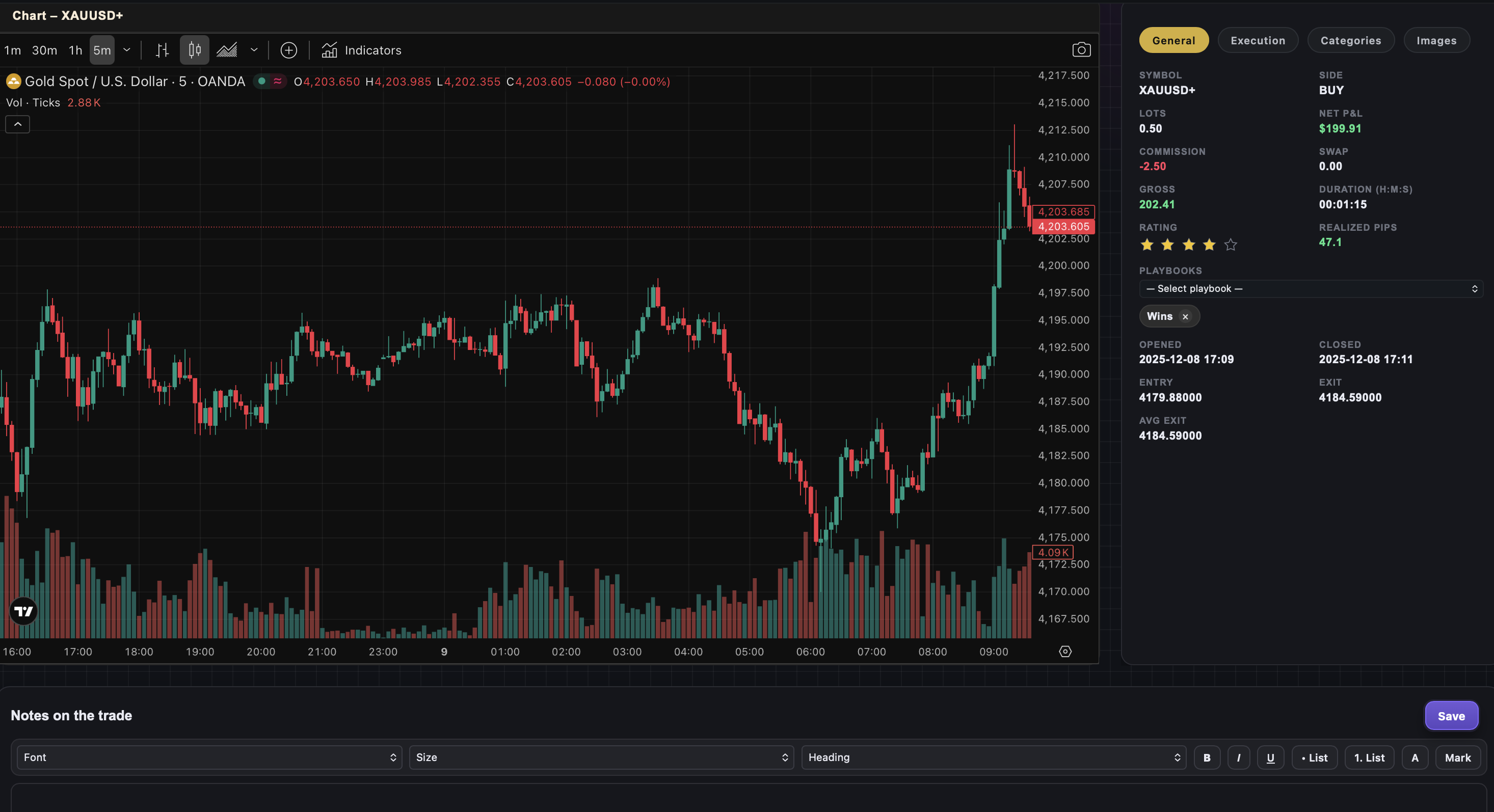Switch chart to 30m timeframe
The height and width of the screenshot is (812, 1494).
tap(45, 50)
